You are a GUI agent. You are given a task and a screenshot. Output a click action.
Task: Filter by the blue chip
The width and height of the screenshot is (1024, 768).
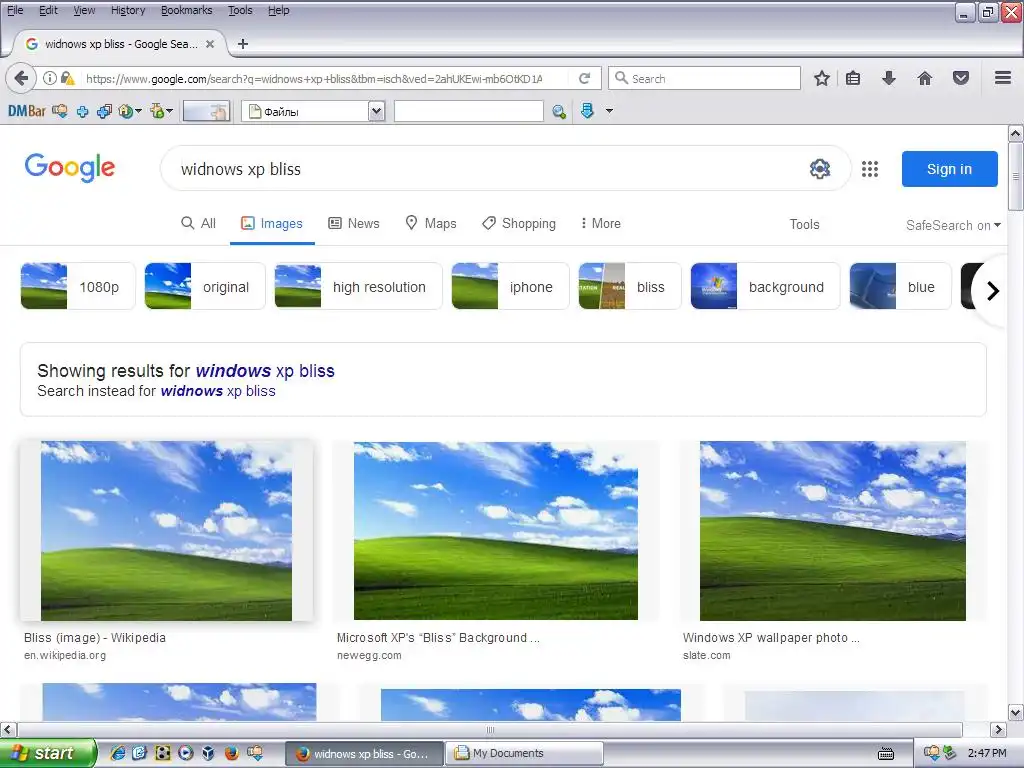click(x=900, y=286)
